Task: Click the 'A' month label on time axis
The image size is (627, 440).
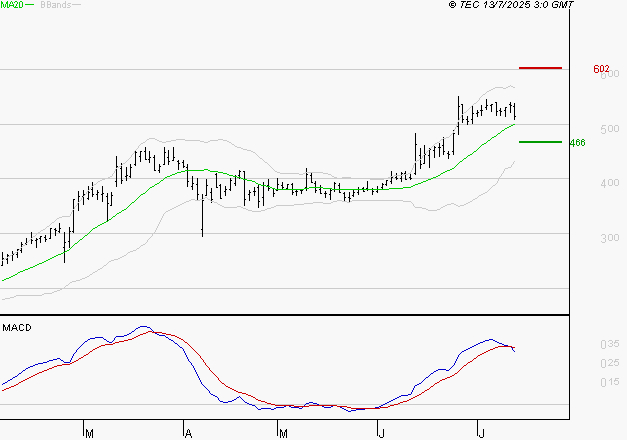Action: (187, 433)
